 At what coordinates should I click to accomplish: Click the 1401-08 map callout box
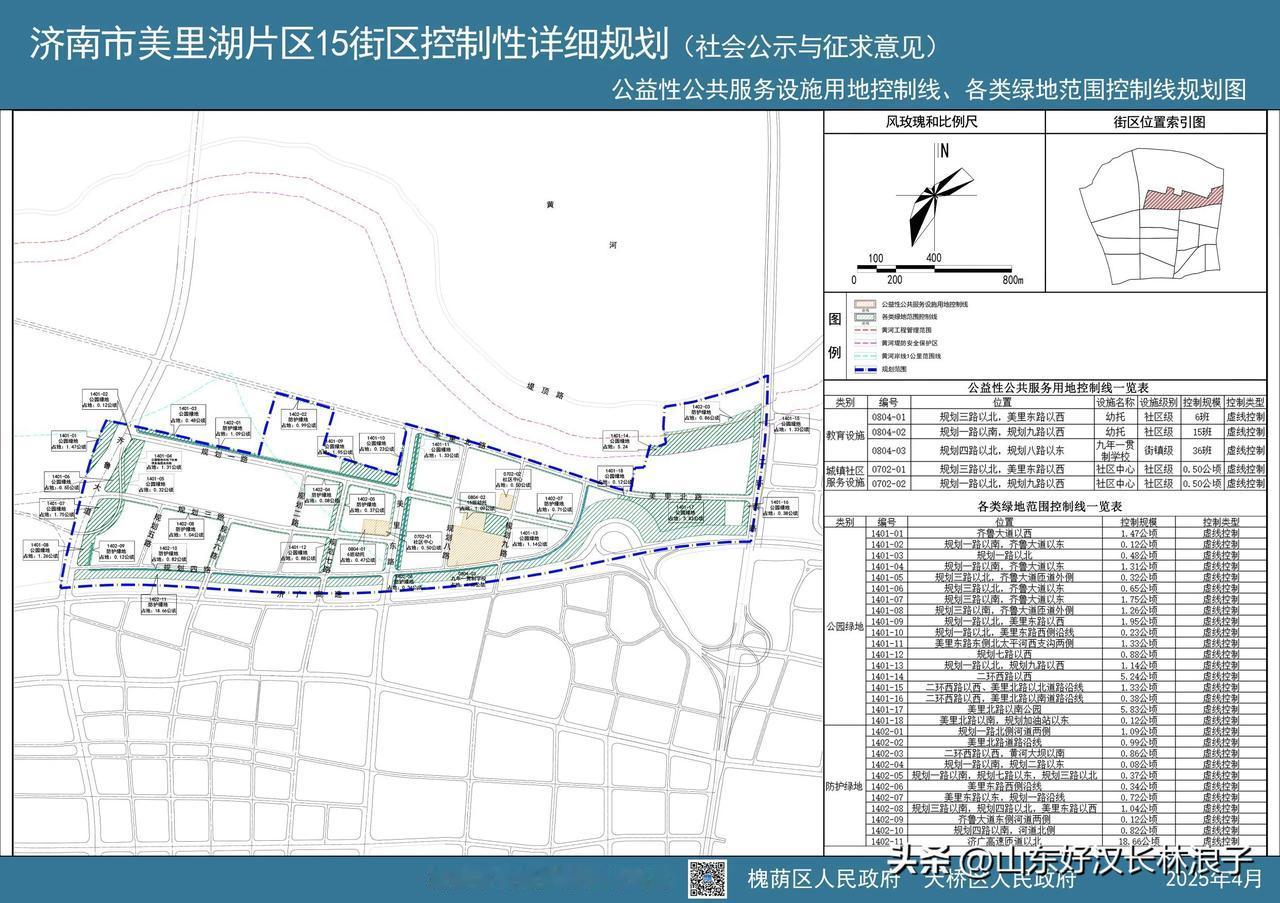[40, 550]
